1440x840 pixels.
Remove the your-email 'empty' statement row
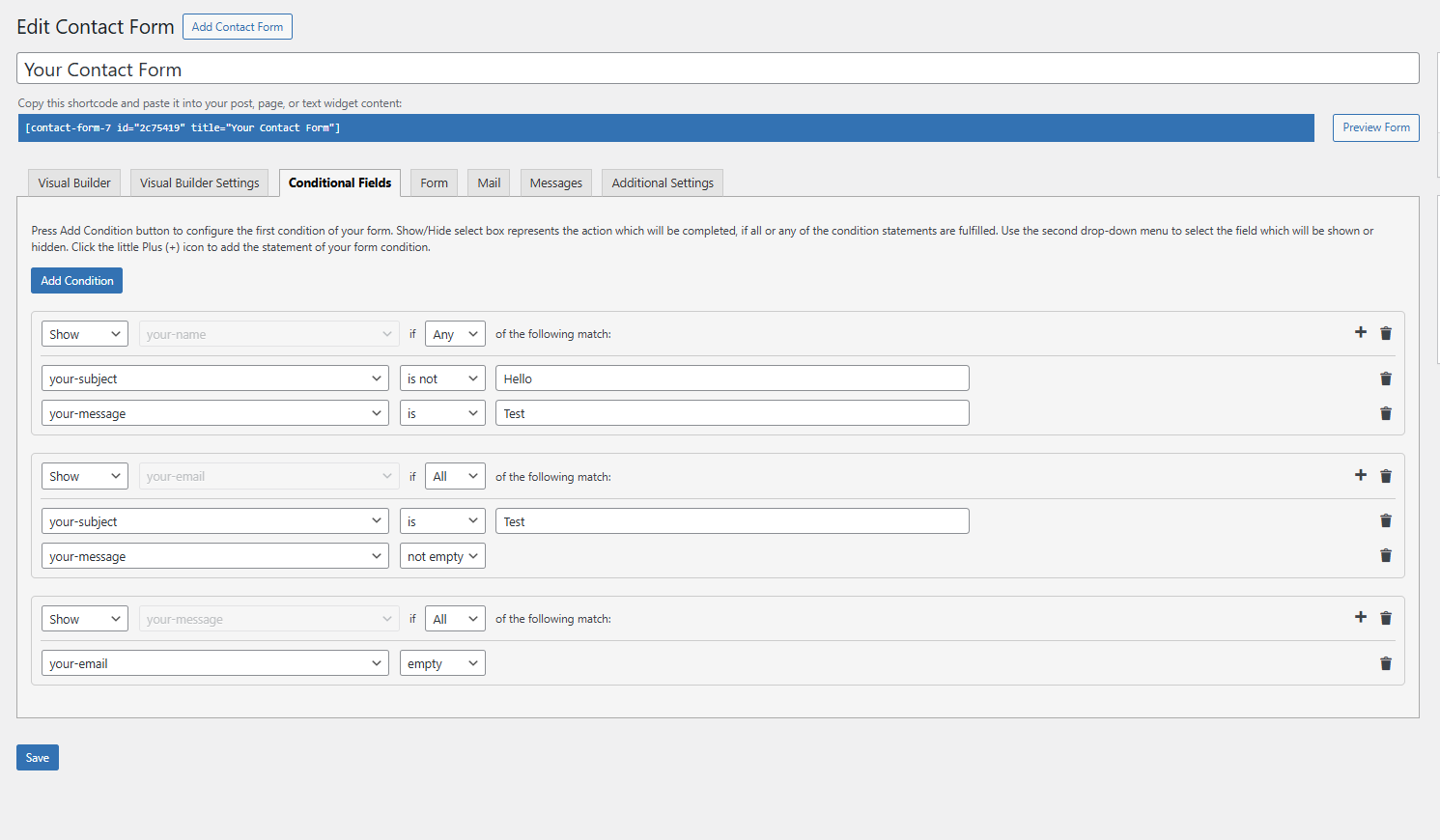(1385, 663)
